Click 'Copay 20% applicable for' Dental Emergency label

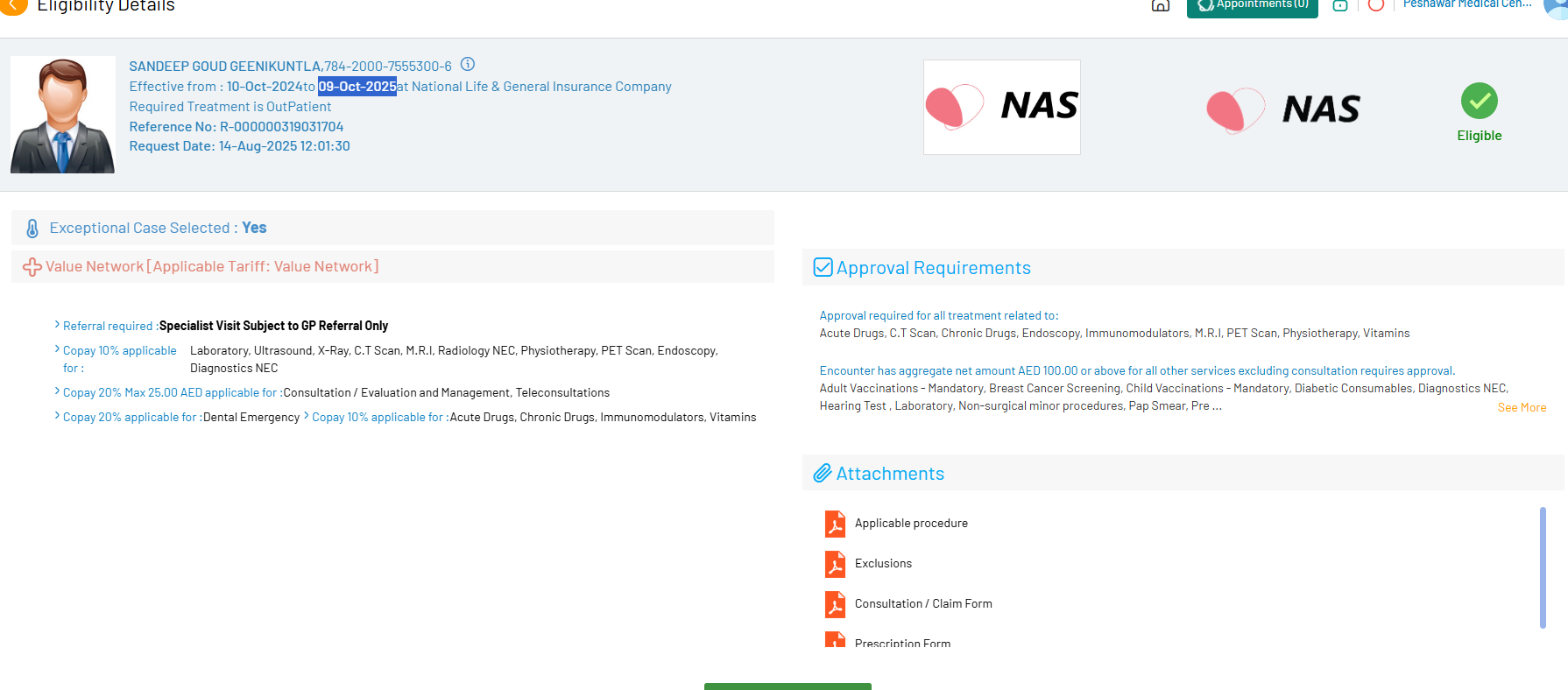[132, 418]
